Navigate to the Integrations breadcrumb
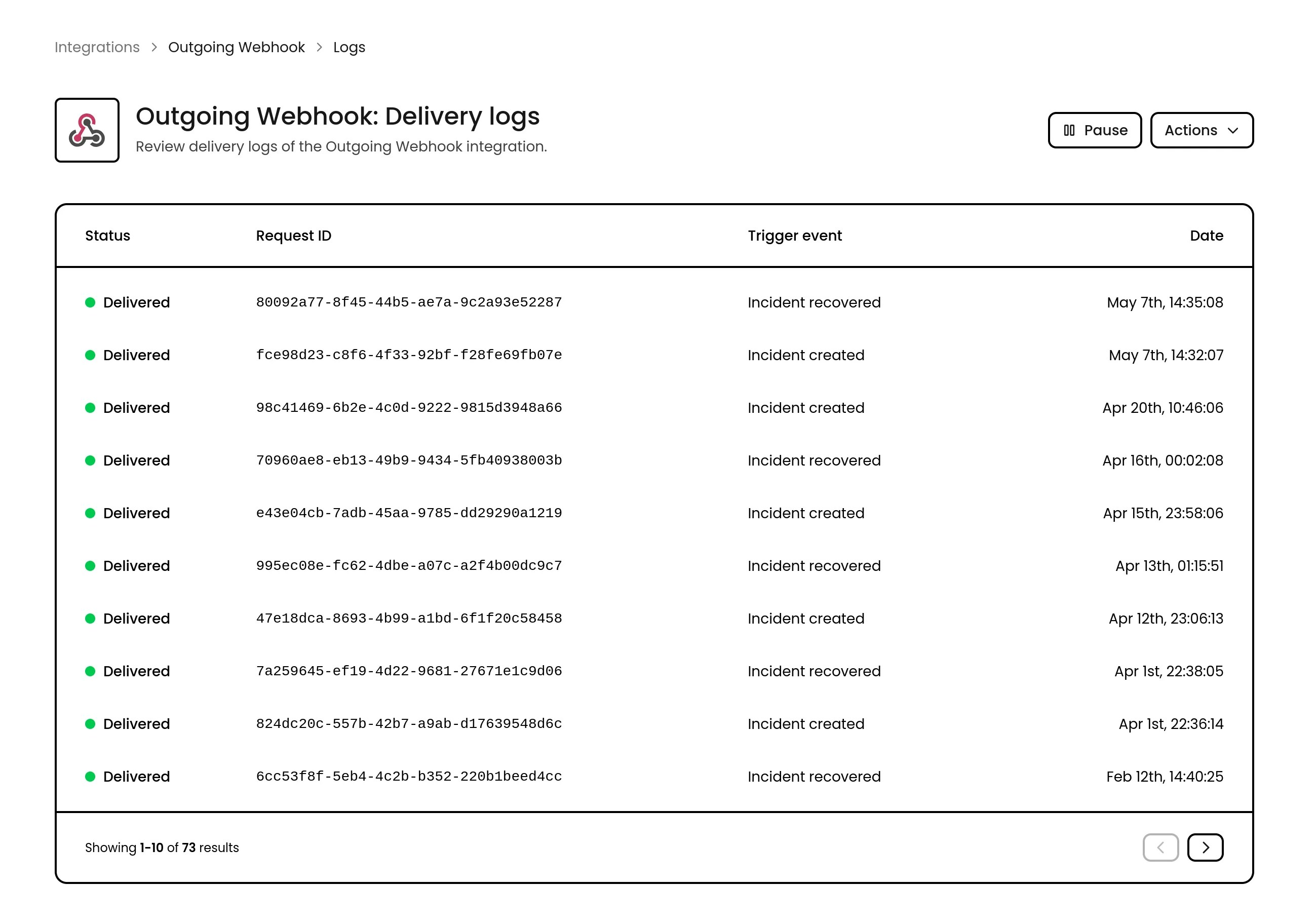The image size is (1316, 924). 97,47
